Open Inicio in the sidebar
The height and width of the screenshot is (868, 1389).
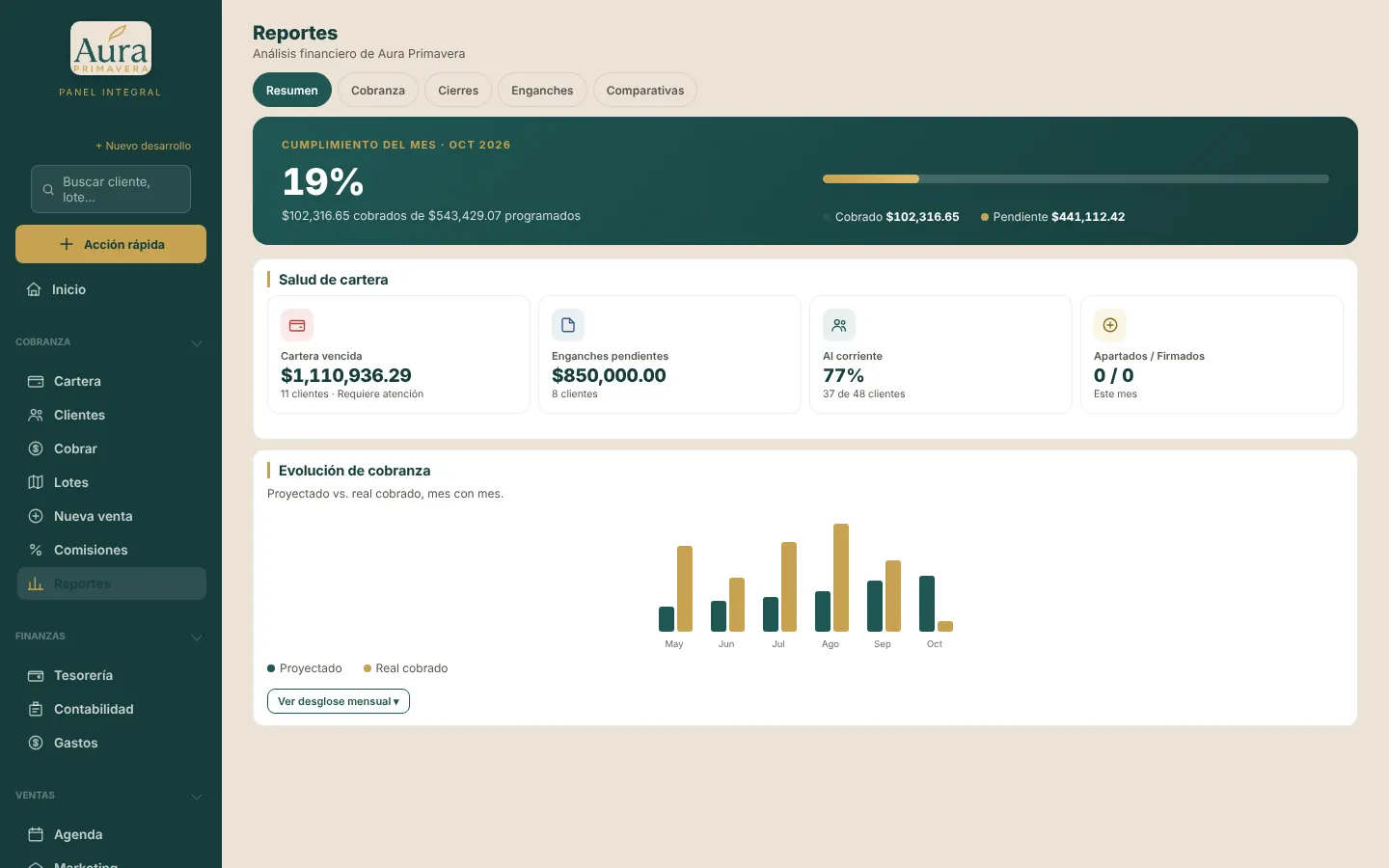(x=111, y=289)
